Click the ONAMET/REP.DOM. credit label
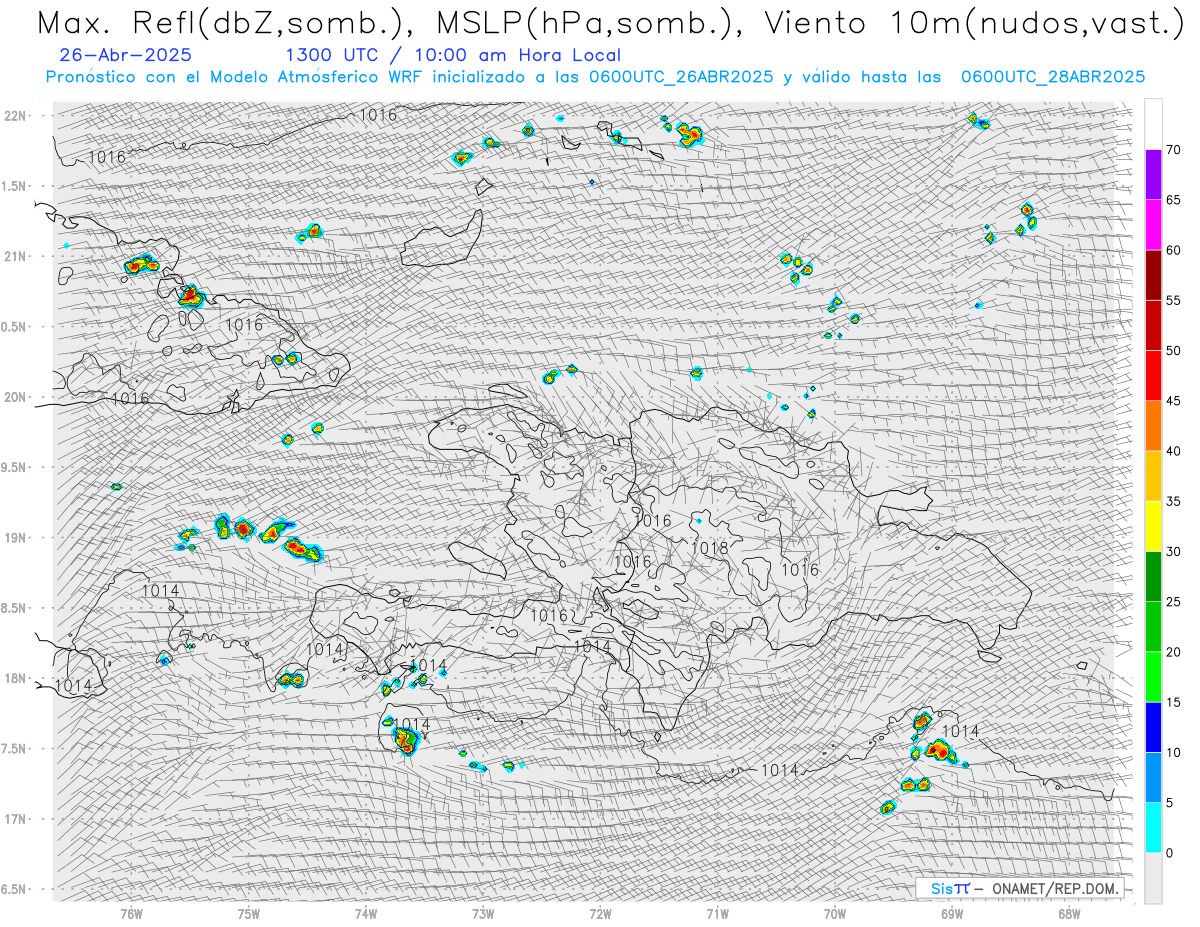1200x927 pixels. tap(1055, 888)
